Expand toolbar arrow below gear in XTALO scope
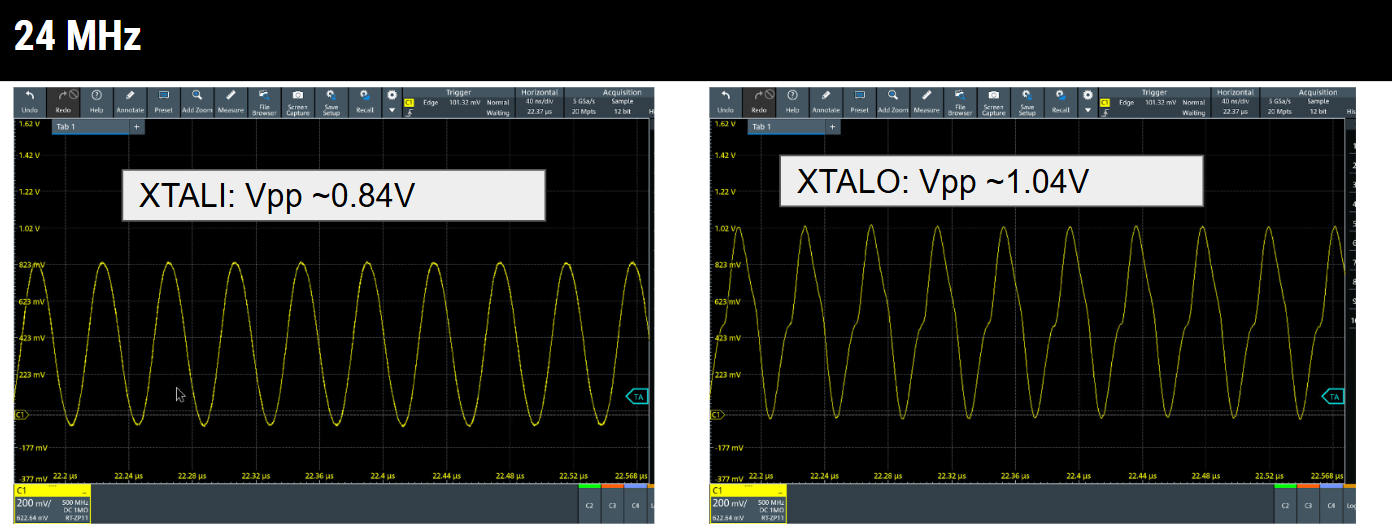The image size is (1392, 532). pos(1088,110)
